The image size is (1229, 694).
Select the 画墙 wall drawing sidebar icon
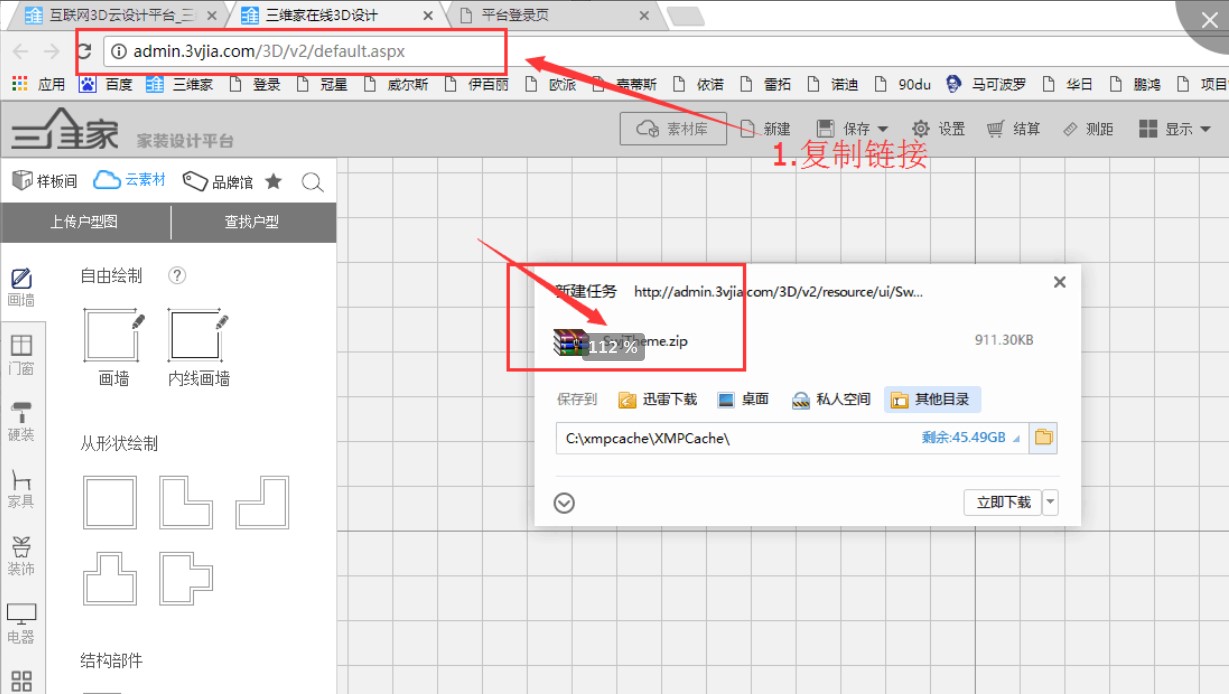point(21,287)
